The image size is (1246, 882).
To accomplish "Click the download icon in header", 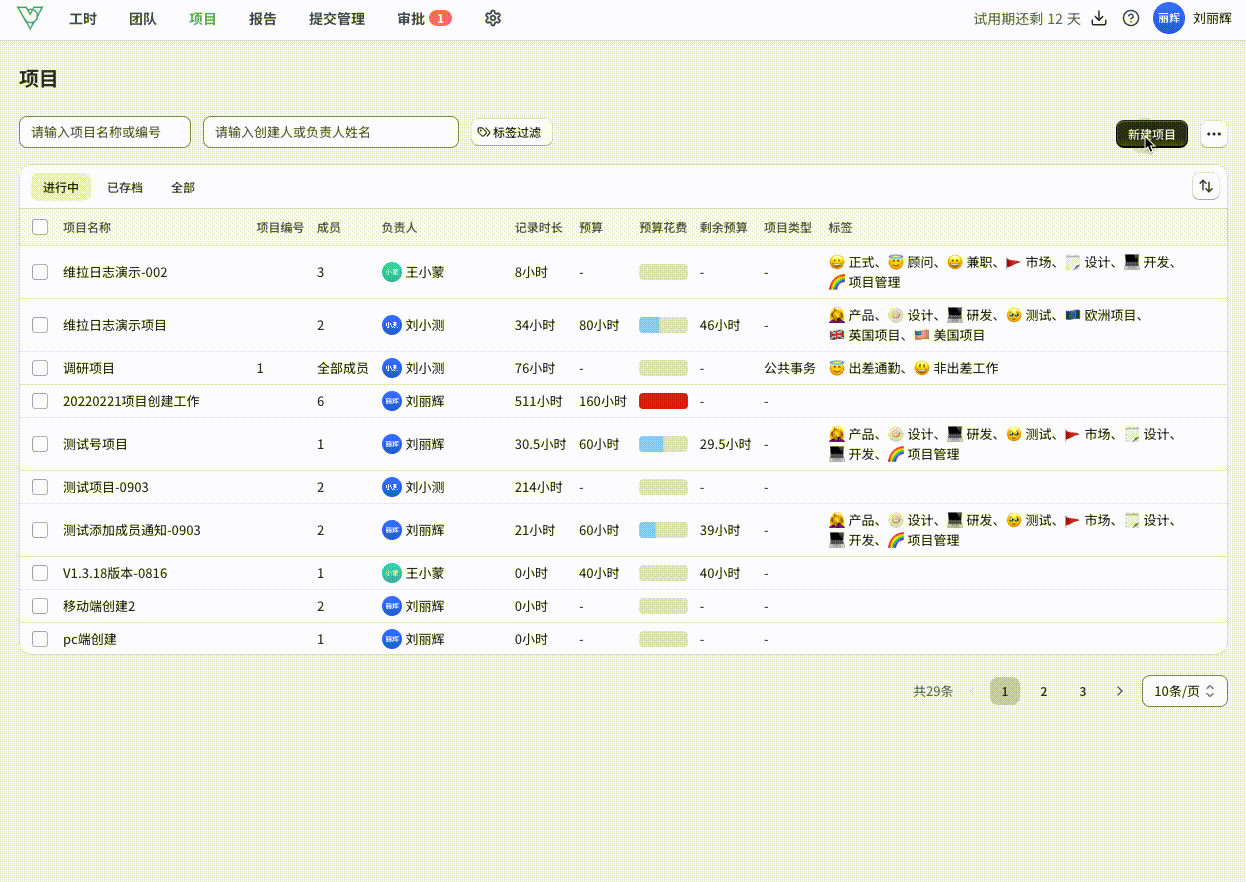I will [x=1099, y=18].
